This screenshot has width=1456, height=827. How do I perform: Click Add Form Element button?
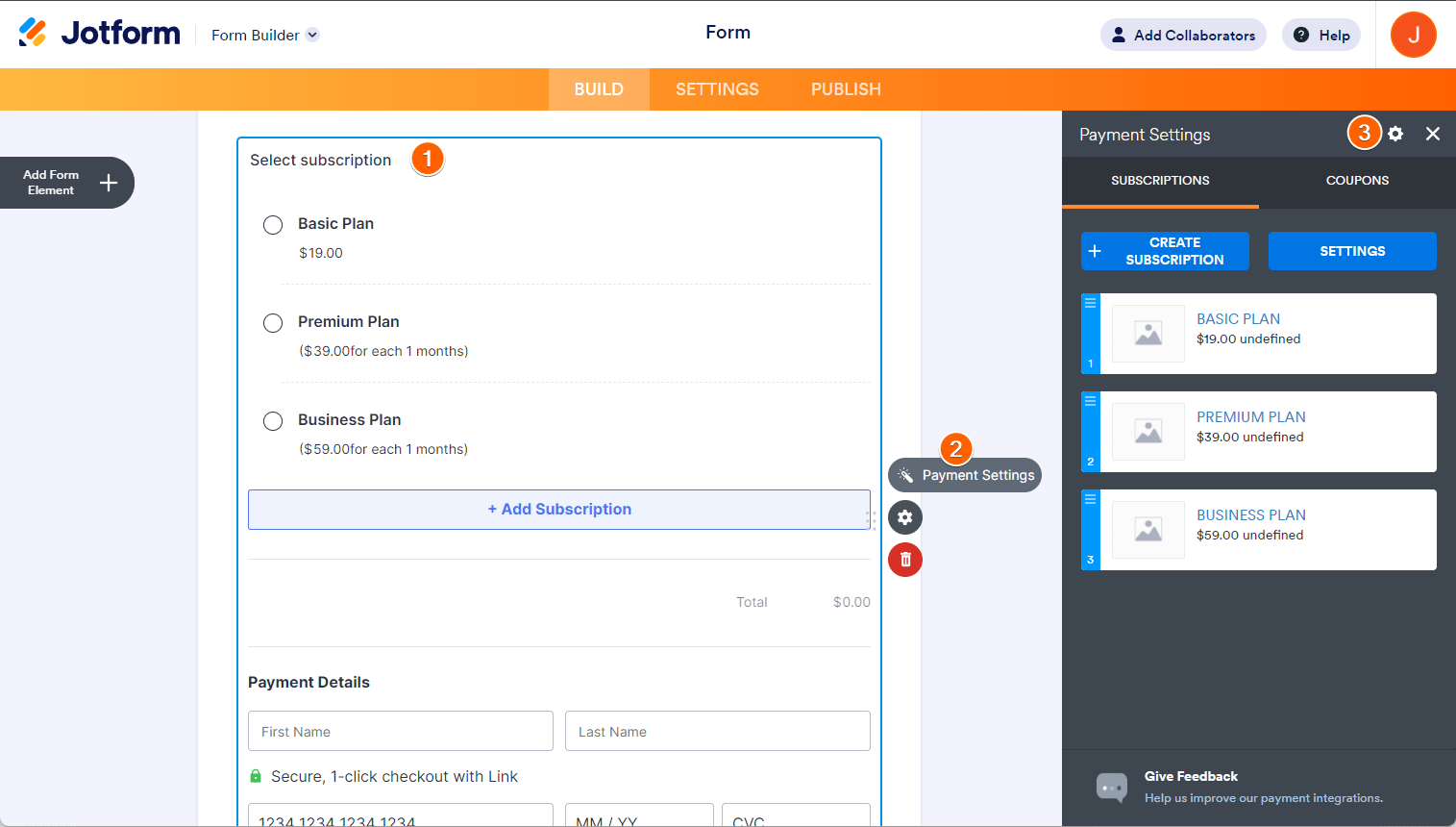click(x=65, y=183)
